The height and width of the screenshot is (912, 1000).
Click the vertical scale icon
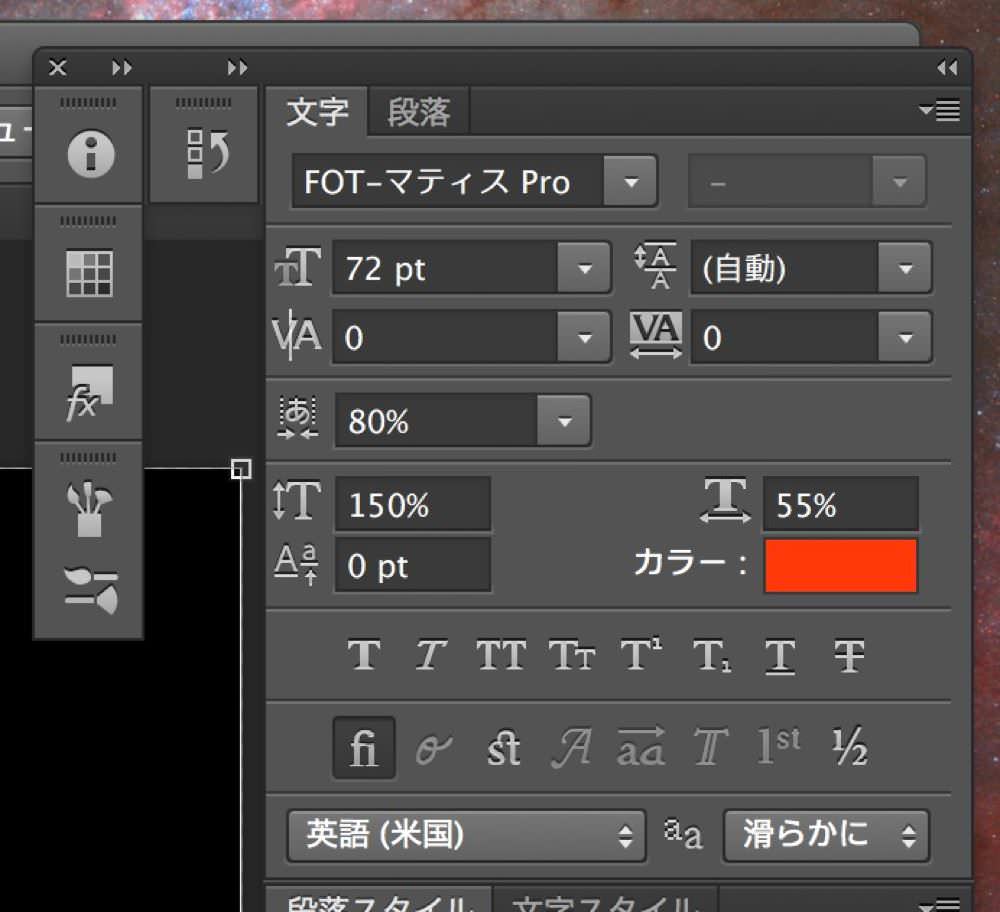[x=297, y=501]
